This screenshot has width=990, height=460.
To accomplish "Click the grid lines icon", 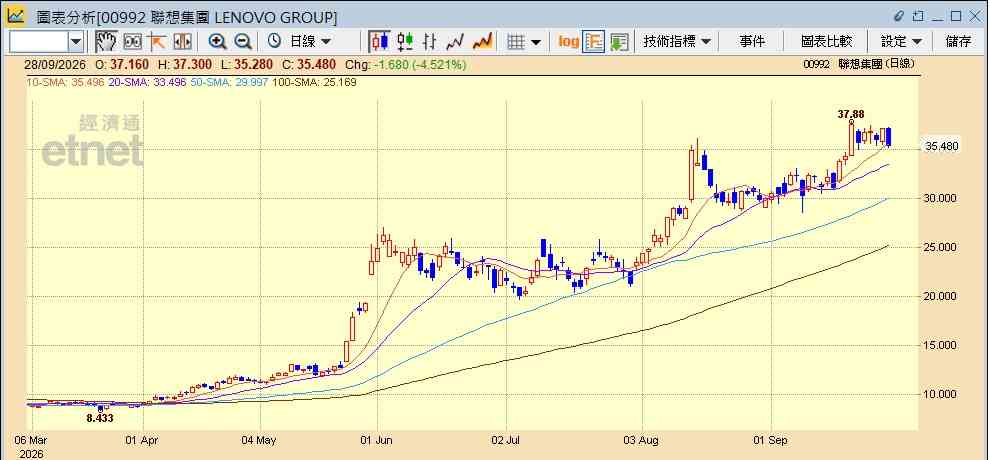I will point(516,42).
